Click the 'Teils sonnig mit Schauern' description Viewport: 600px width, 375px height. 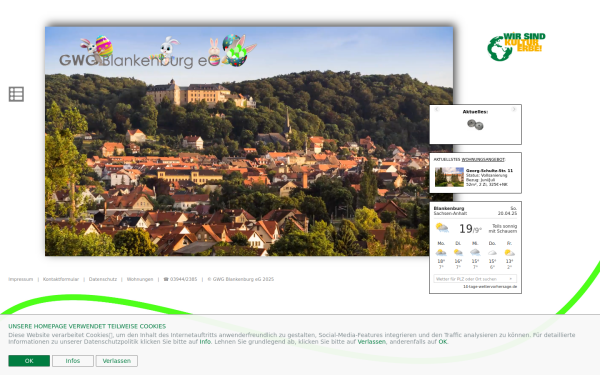tap(503, 228)
